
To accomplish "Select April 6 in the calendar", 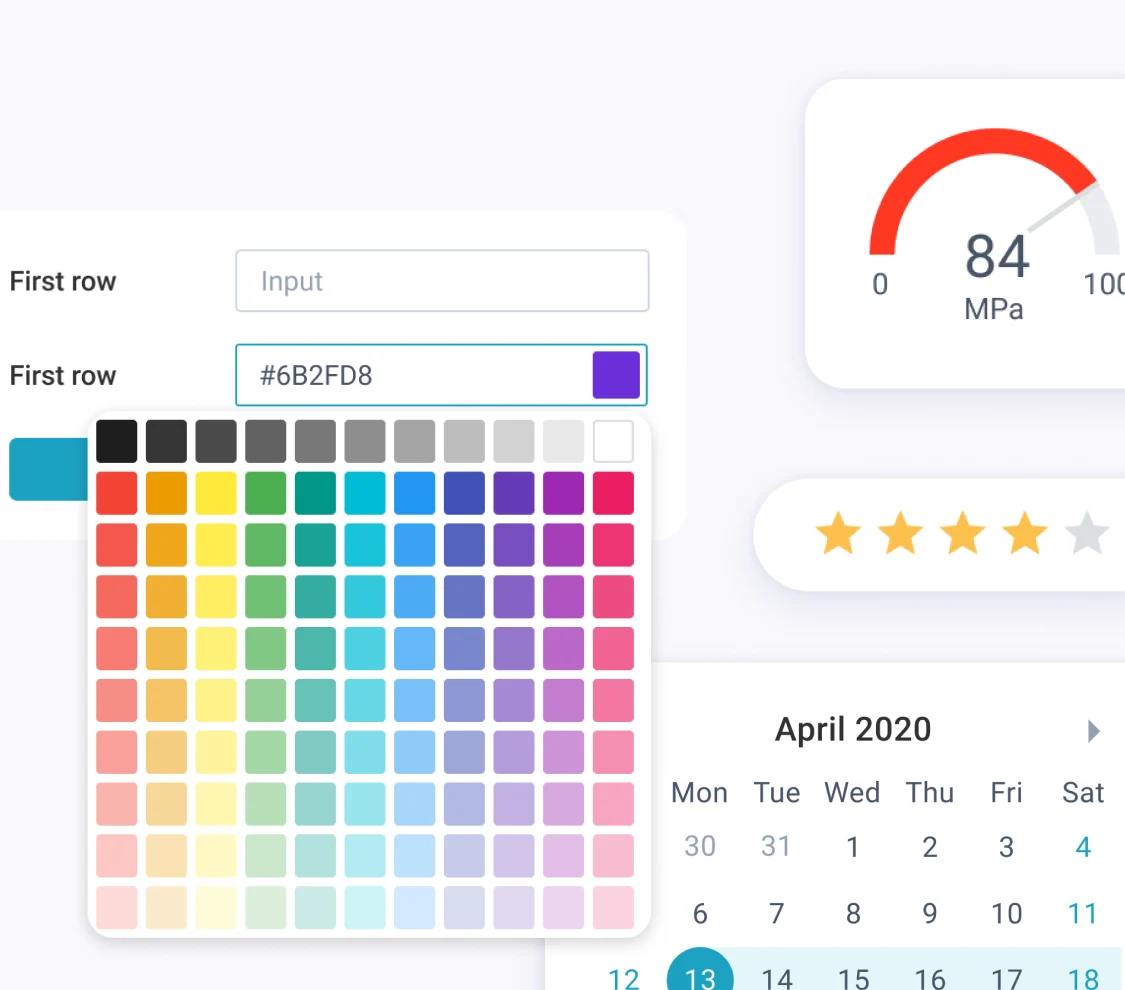I will (x=700, y=914).
